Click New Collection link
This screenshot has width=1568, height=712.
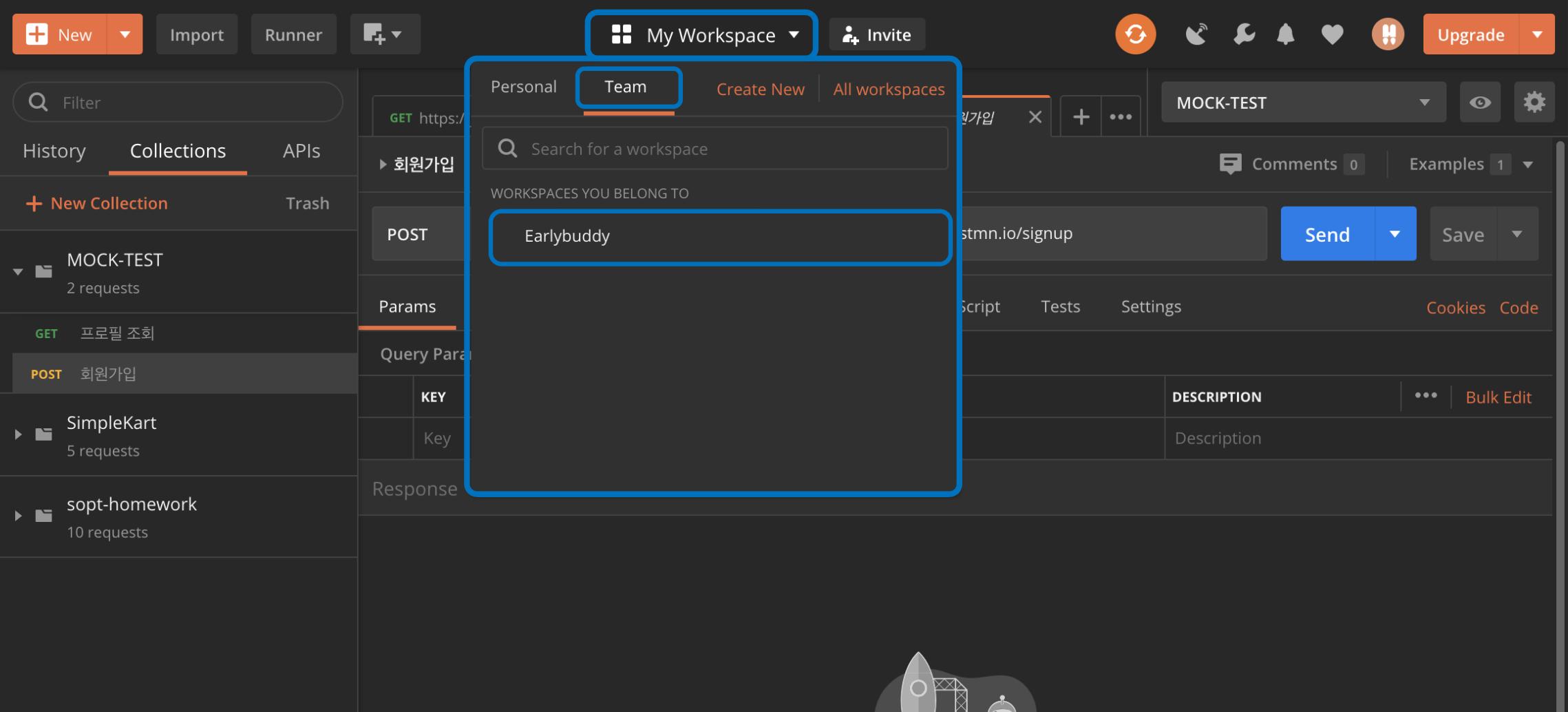tap(96, 203)
